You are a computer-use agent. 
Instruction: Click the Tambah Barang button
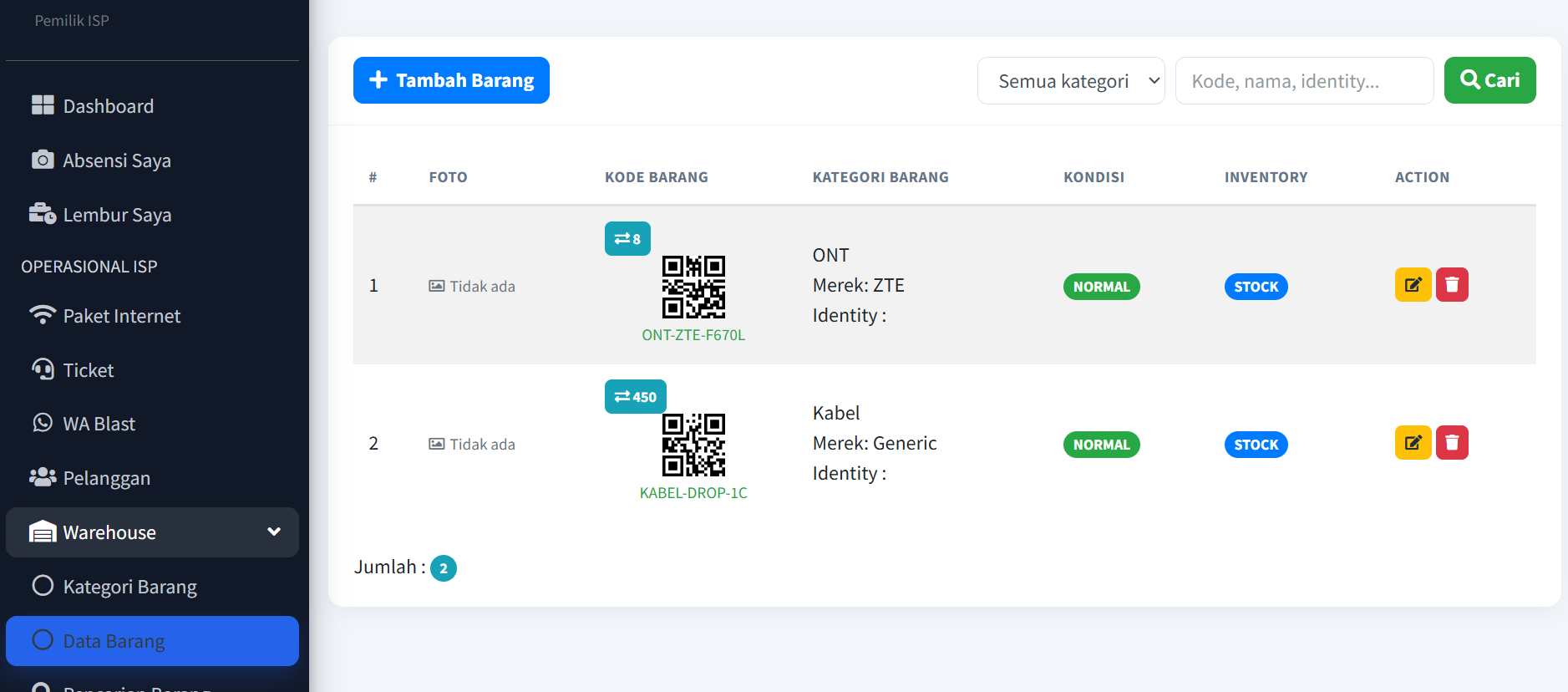(451, 80)
